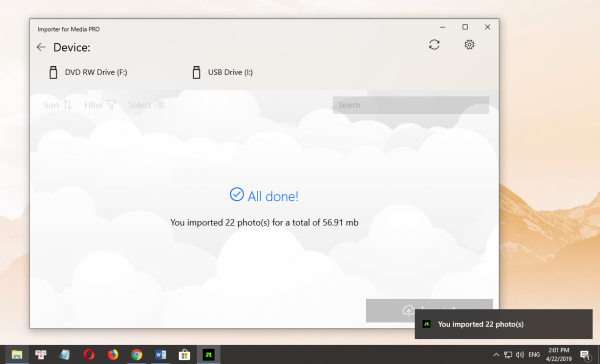Image resolution: width=600 pixels, height=364 pixels.
Task: Show hidden system tray icons
Action: point(496,355)
